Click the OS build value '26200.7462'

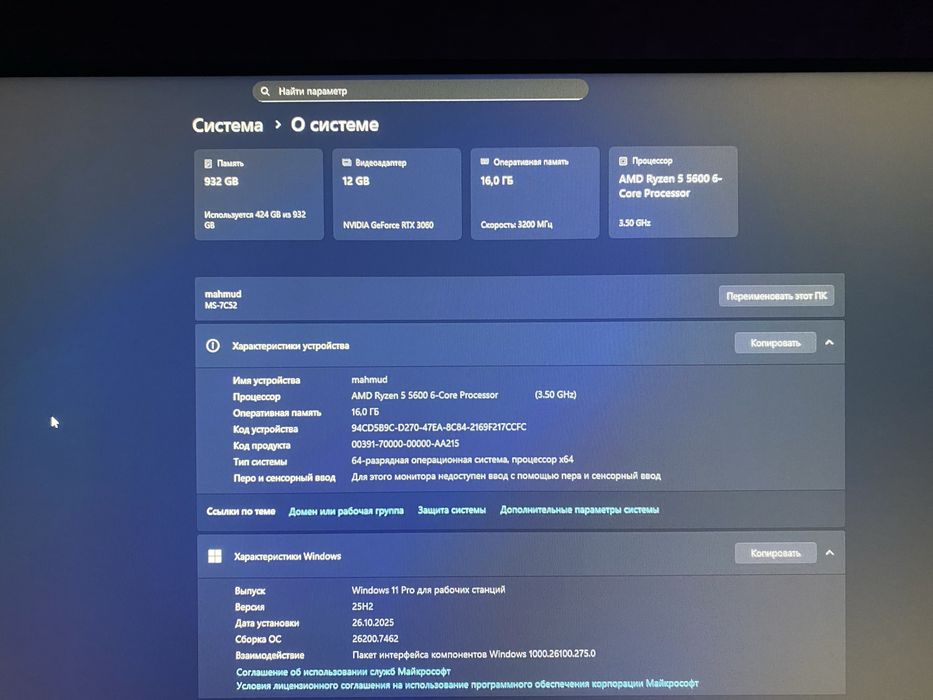[375, 639]
